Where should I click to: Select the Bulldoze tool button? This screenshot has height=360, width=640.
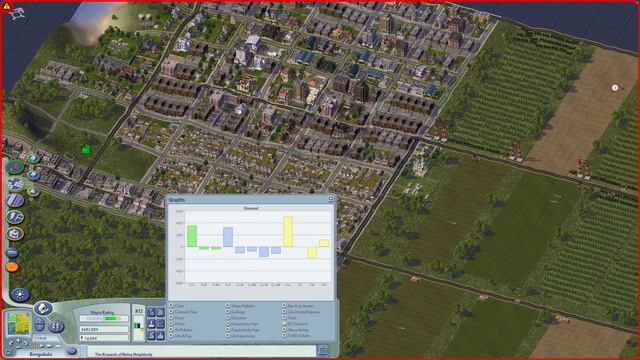coord(12,252)
